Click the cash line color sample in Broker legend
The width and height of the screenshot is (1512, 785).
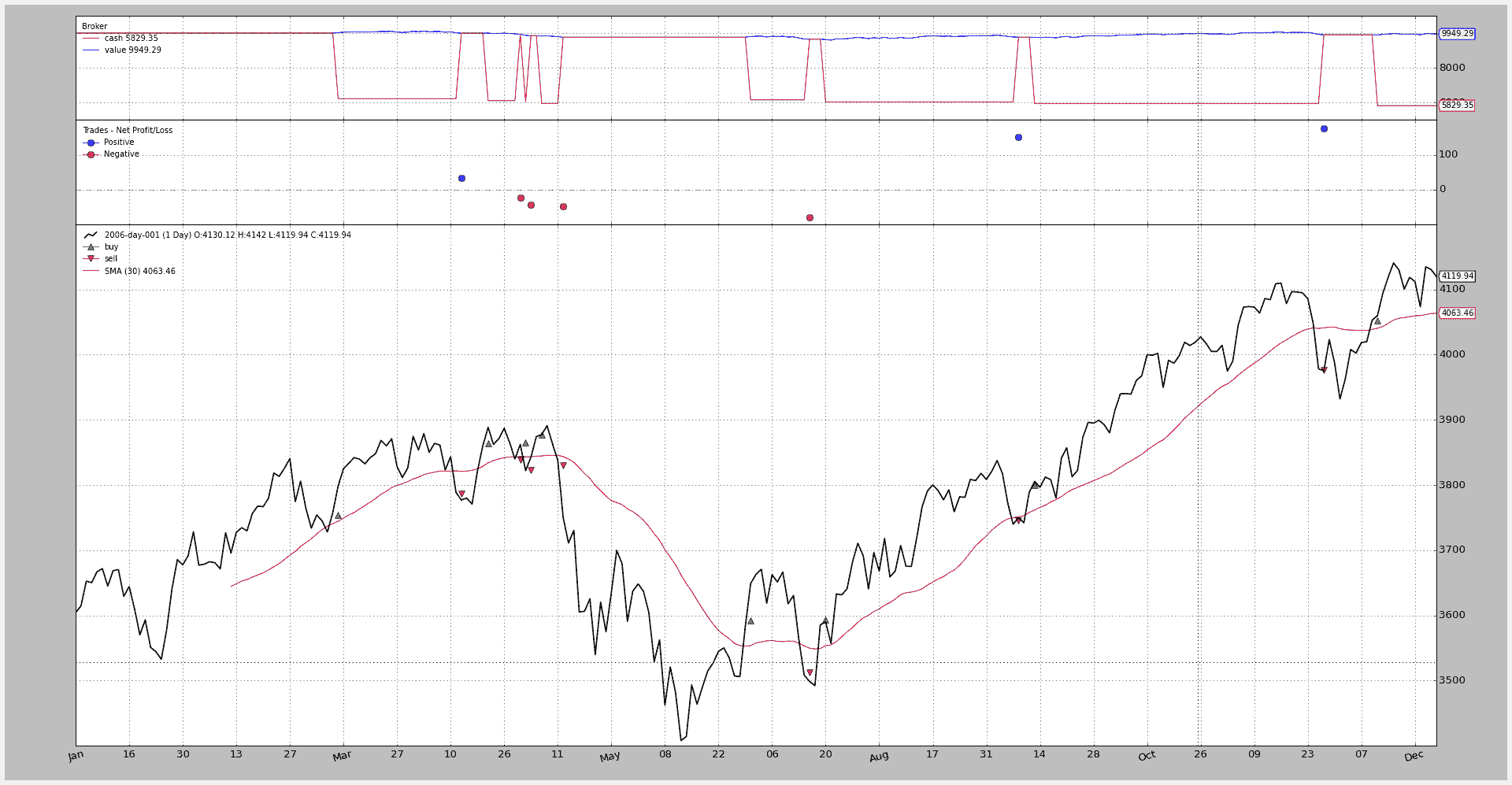point(91,39)
